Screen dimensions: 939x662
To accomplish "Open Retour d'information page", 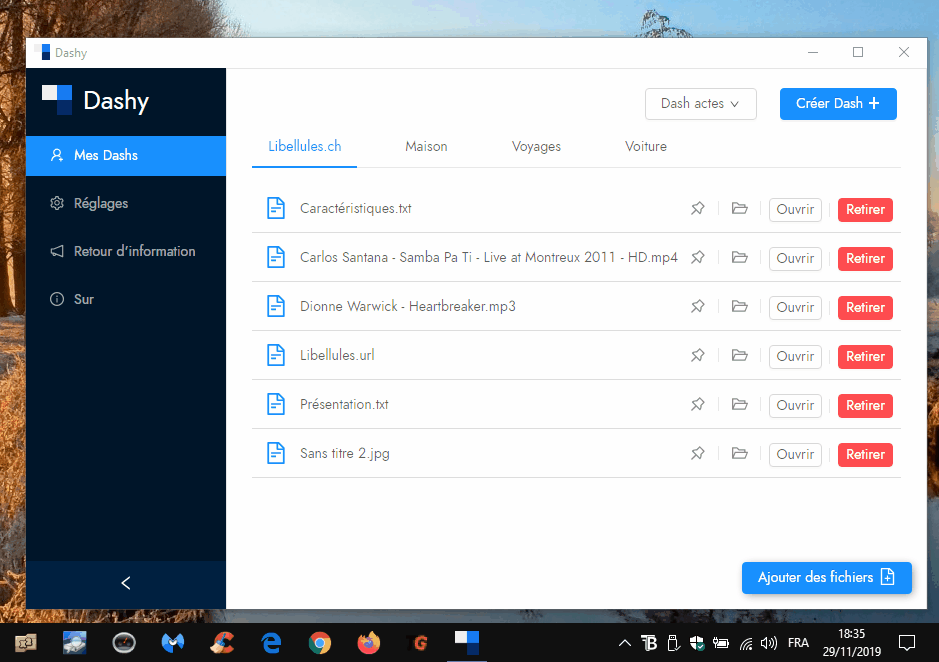I will 126,251.
